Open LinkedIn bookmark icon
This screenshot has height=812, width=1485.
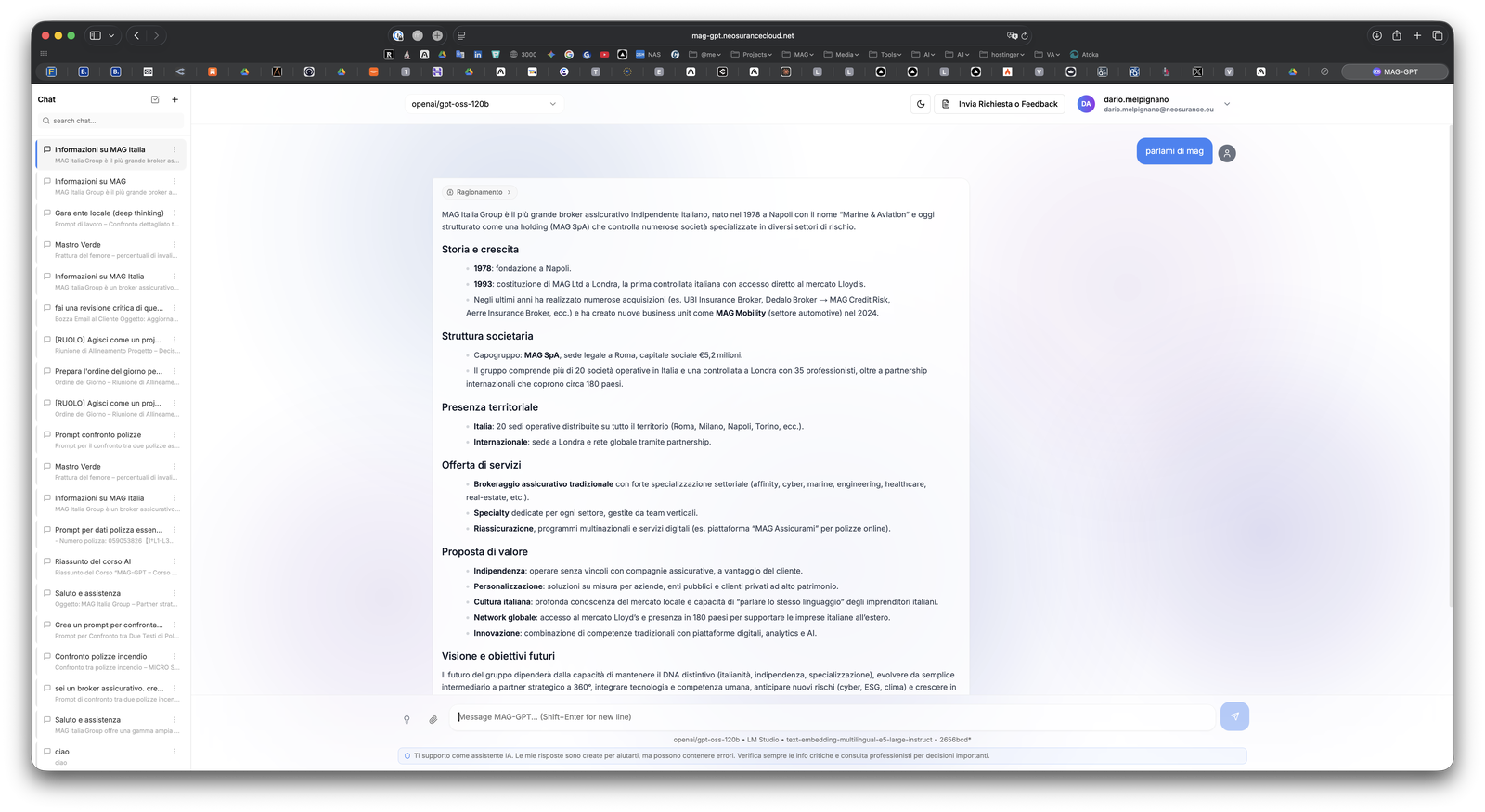tap(478, 55)
